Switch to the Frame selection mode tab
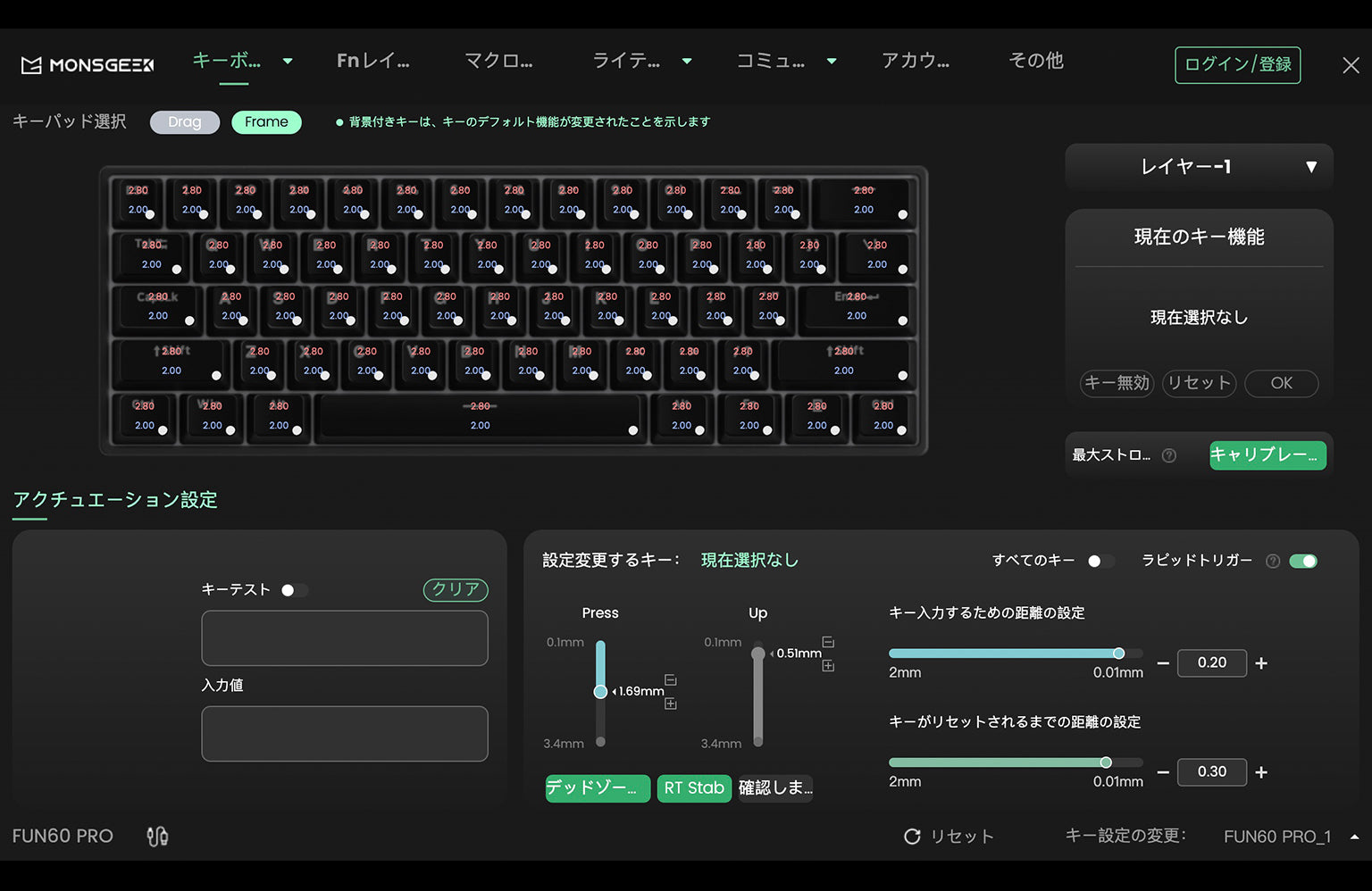Screen dimensions: 1372x891 point(266,121)
